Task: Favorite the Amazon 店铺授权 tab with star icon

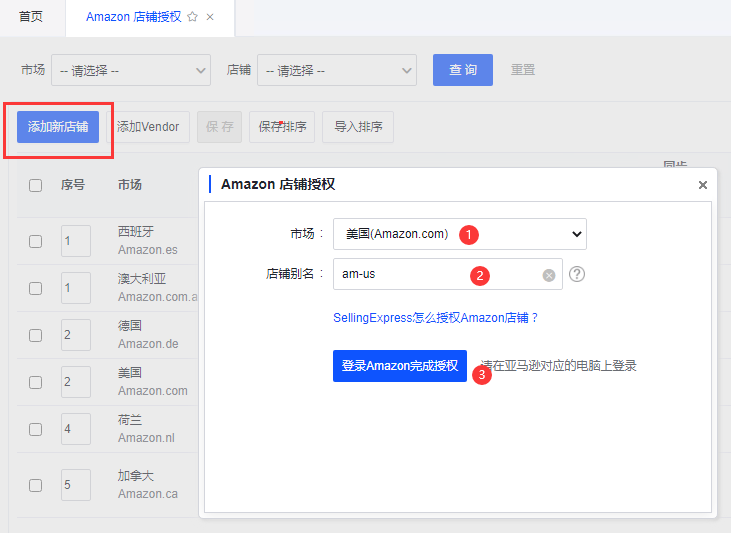Action: tap(192, 17)
